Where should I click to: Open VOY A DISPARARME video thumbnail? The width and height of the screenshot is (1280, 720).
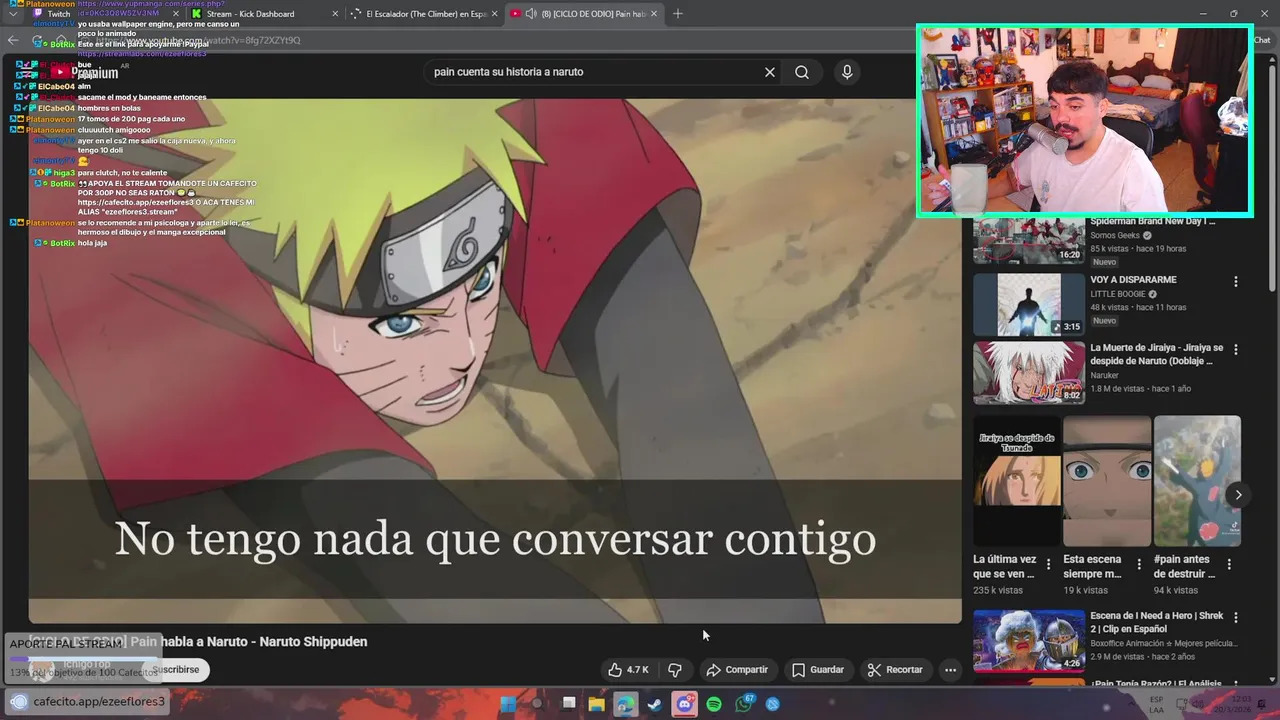pyautogui.click(x=1028, y=304)
